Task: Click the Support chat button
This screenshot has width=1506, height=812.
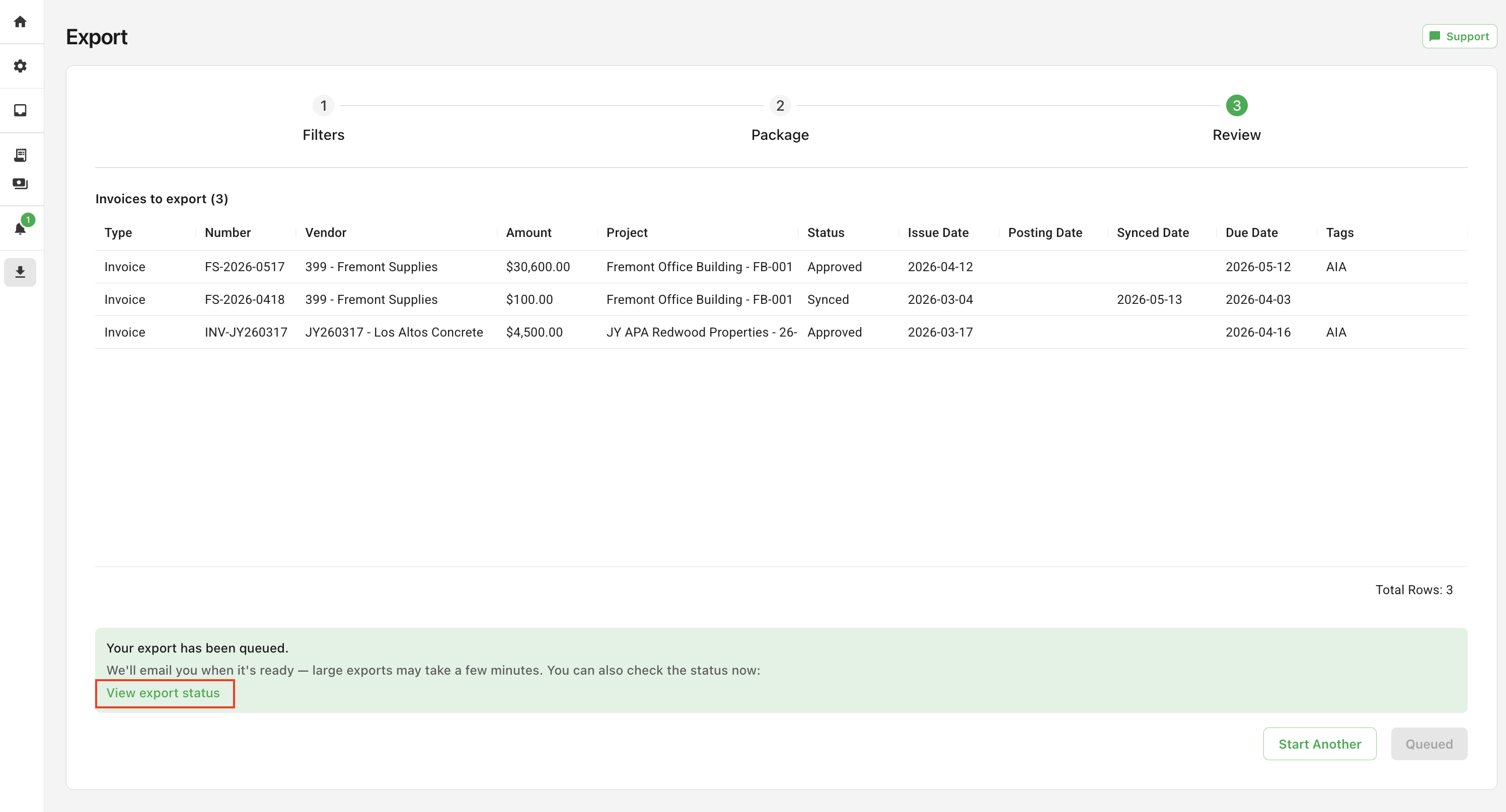Action: [x=1459, y=36]
